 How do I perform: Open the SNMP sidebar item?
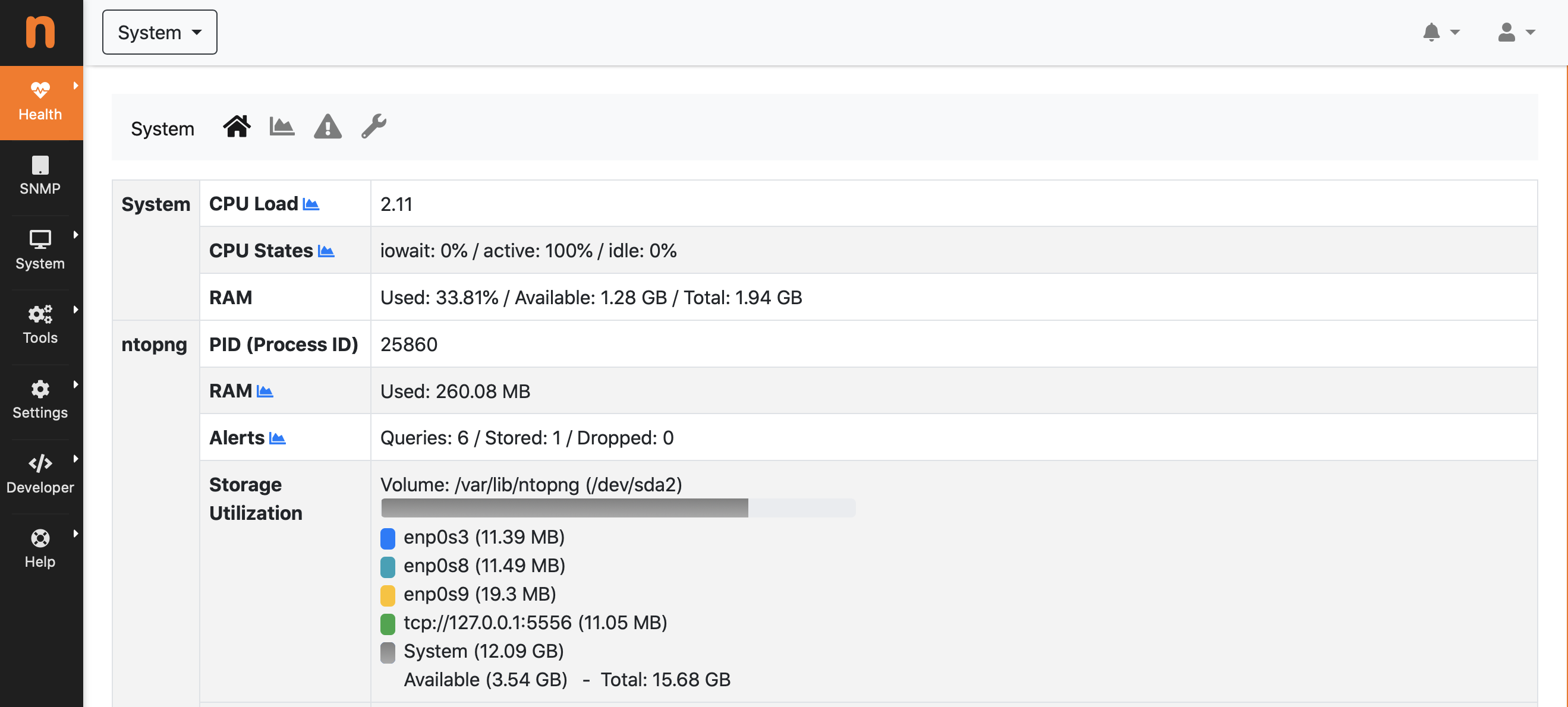click(x=40, y=176)
